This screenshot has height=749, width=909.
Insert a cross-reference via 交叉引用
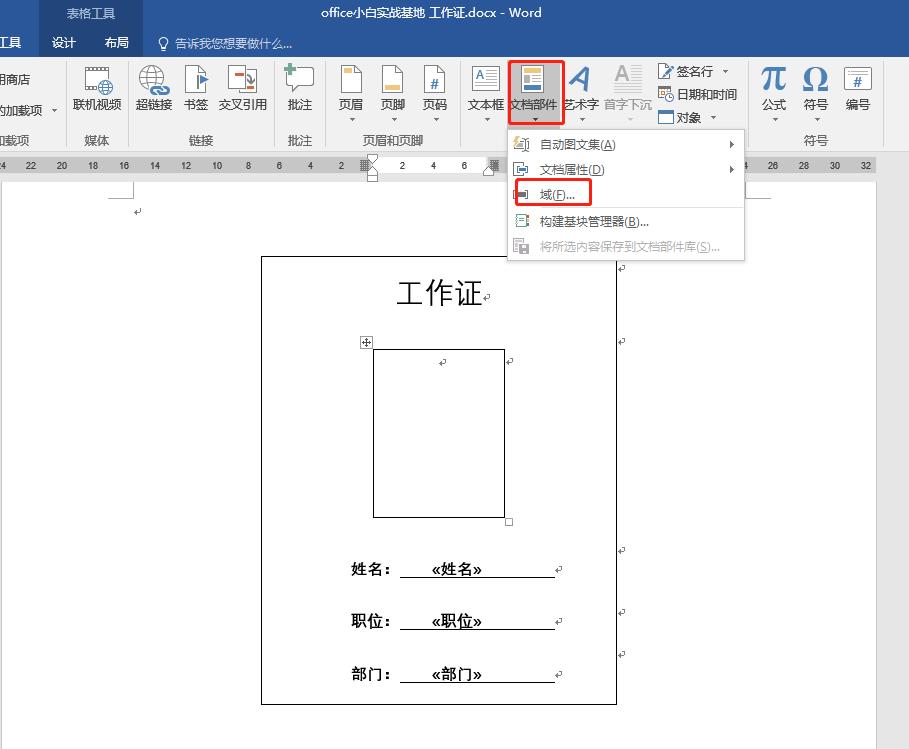tap(242, 90)
